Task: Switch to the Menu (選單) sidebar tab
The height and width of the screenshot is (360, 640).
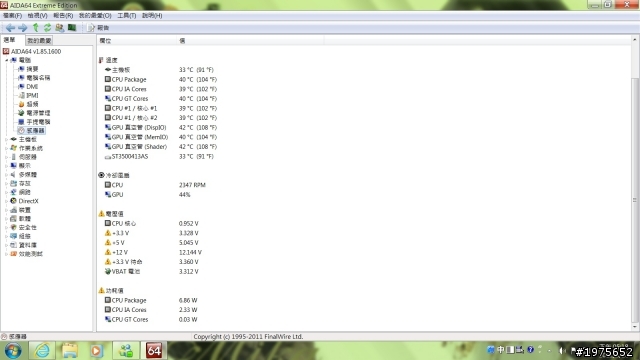Action: 9,40
